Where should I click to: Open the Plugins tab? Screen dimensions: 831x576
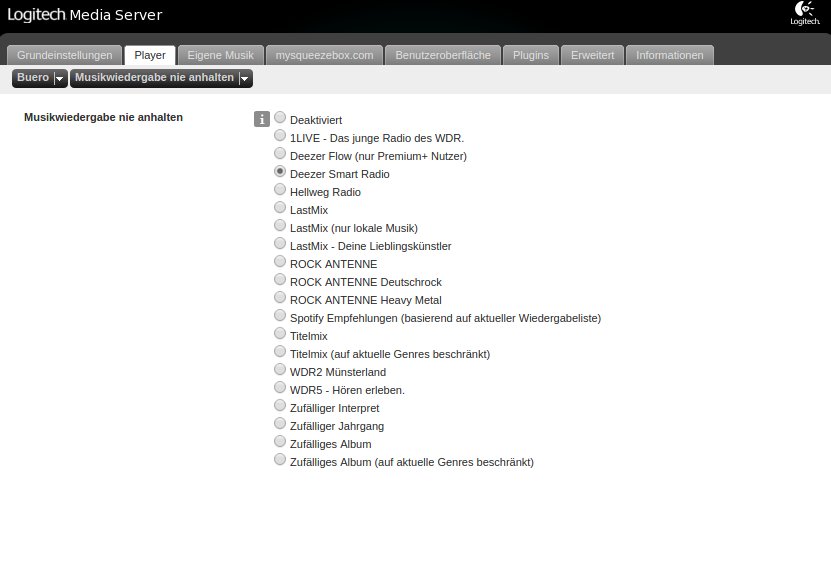point(531,55)
